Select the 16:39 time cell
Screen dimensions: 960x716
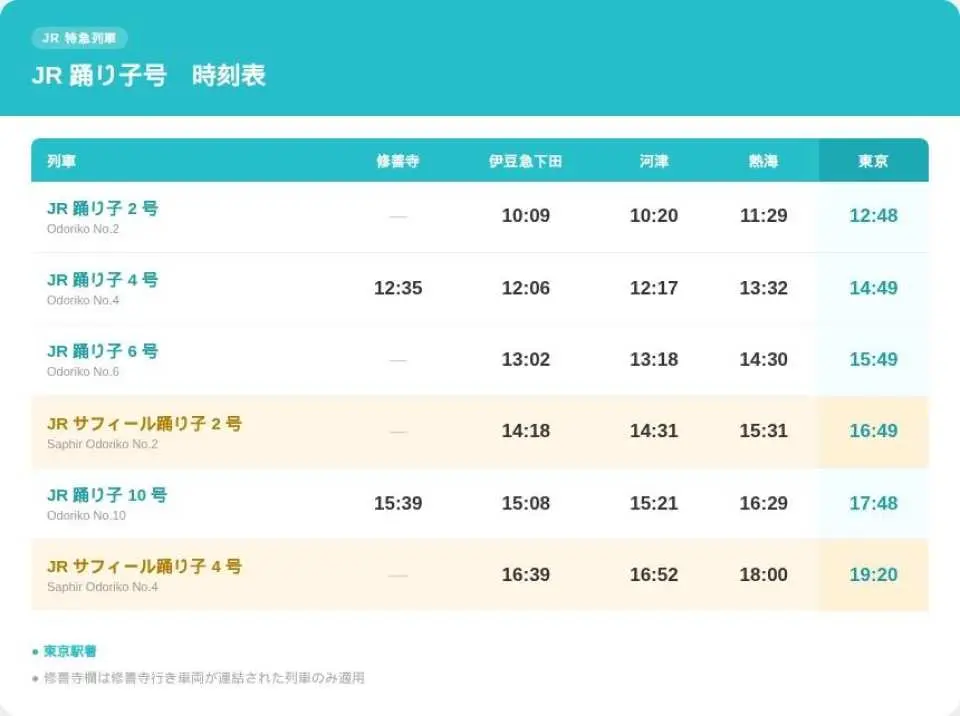click(x=525, y=575)
